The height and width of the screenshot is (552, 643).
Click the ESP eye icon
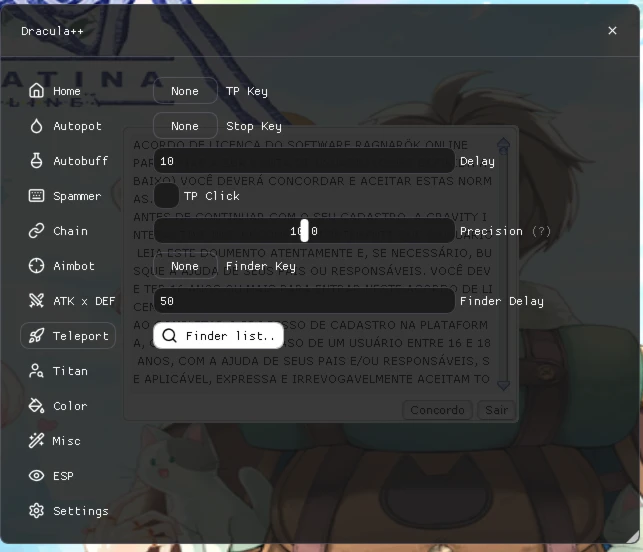click(36, 476)
